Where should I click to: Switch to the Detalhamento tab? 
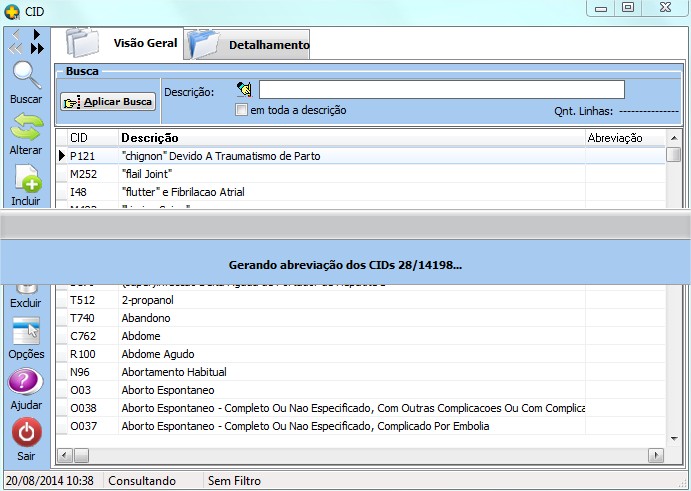[248, 44]
